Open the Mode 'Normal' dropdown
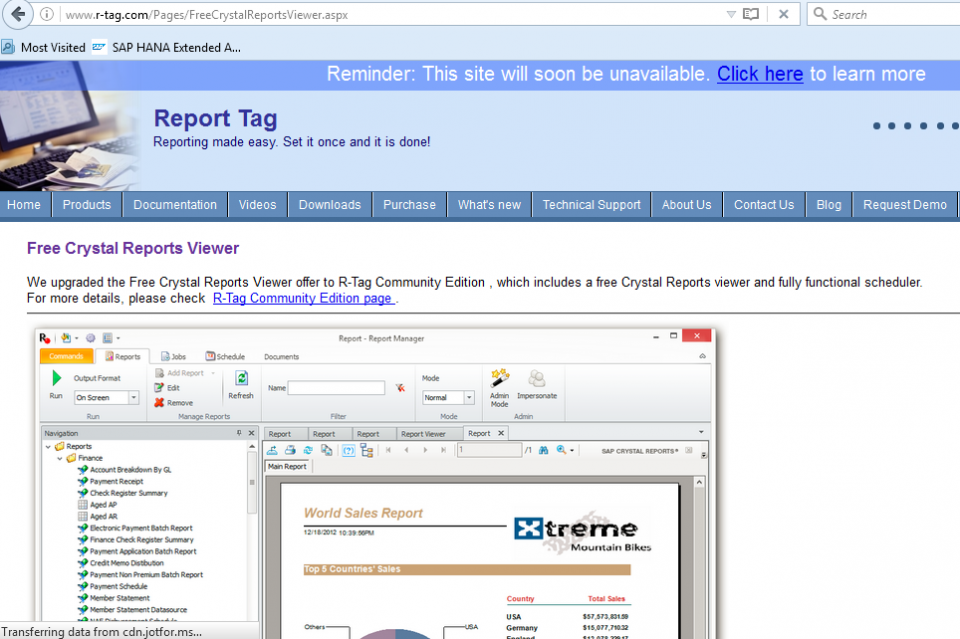 (448, 398)
